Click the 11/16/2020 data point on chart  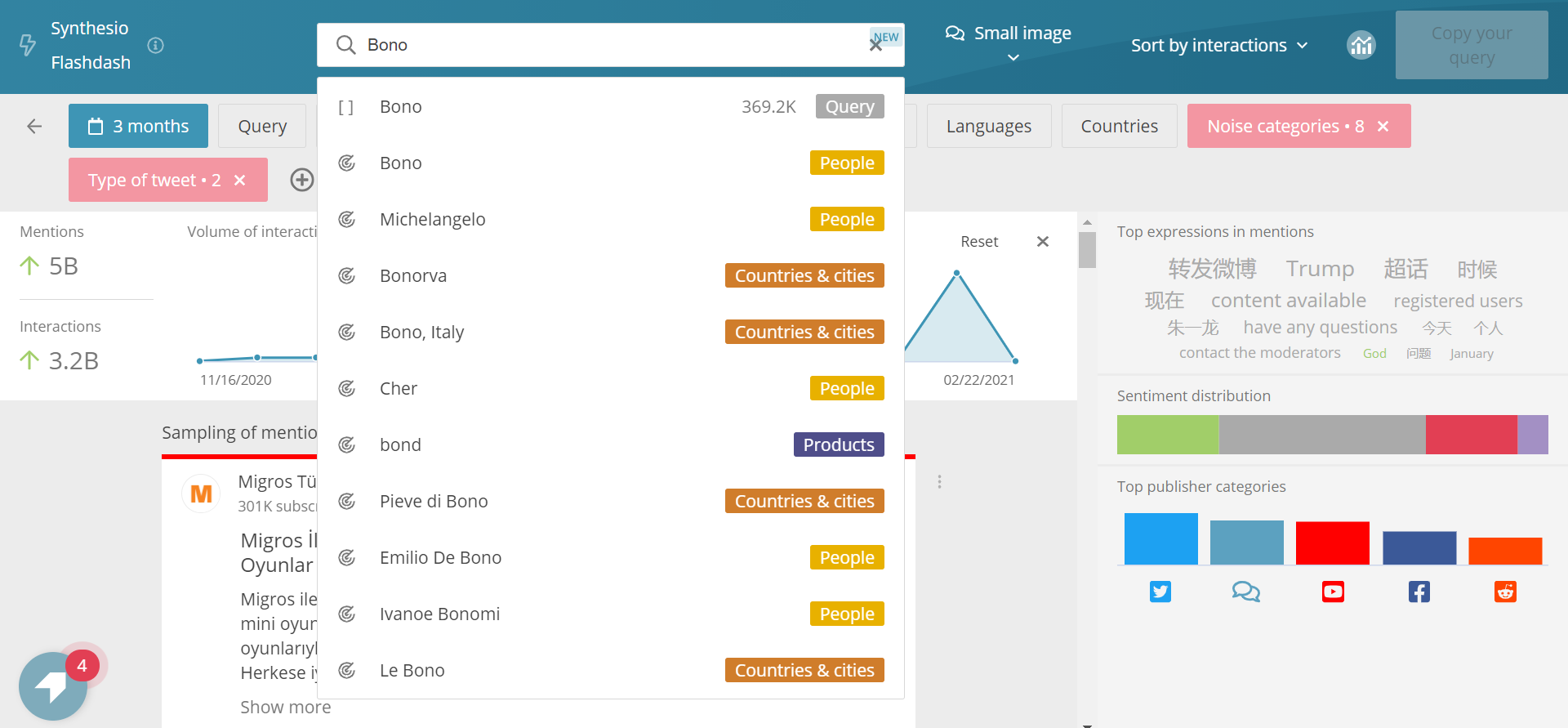click(200, 360)
